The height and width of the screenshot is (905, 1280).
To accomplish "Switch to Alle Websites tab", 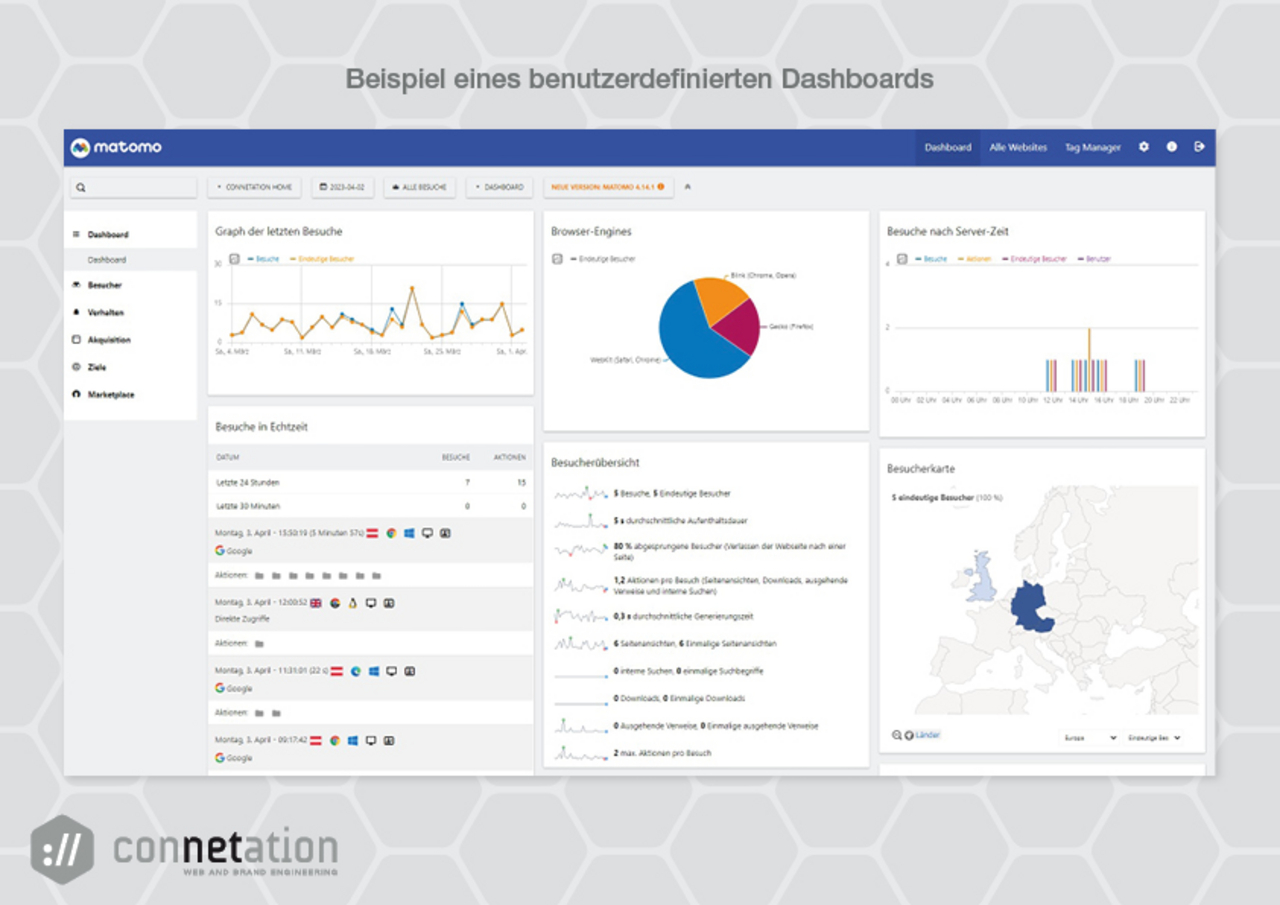I will coord(1018,147).
